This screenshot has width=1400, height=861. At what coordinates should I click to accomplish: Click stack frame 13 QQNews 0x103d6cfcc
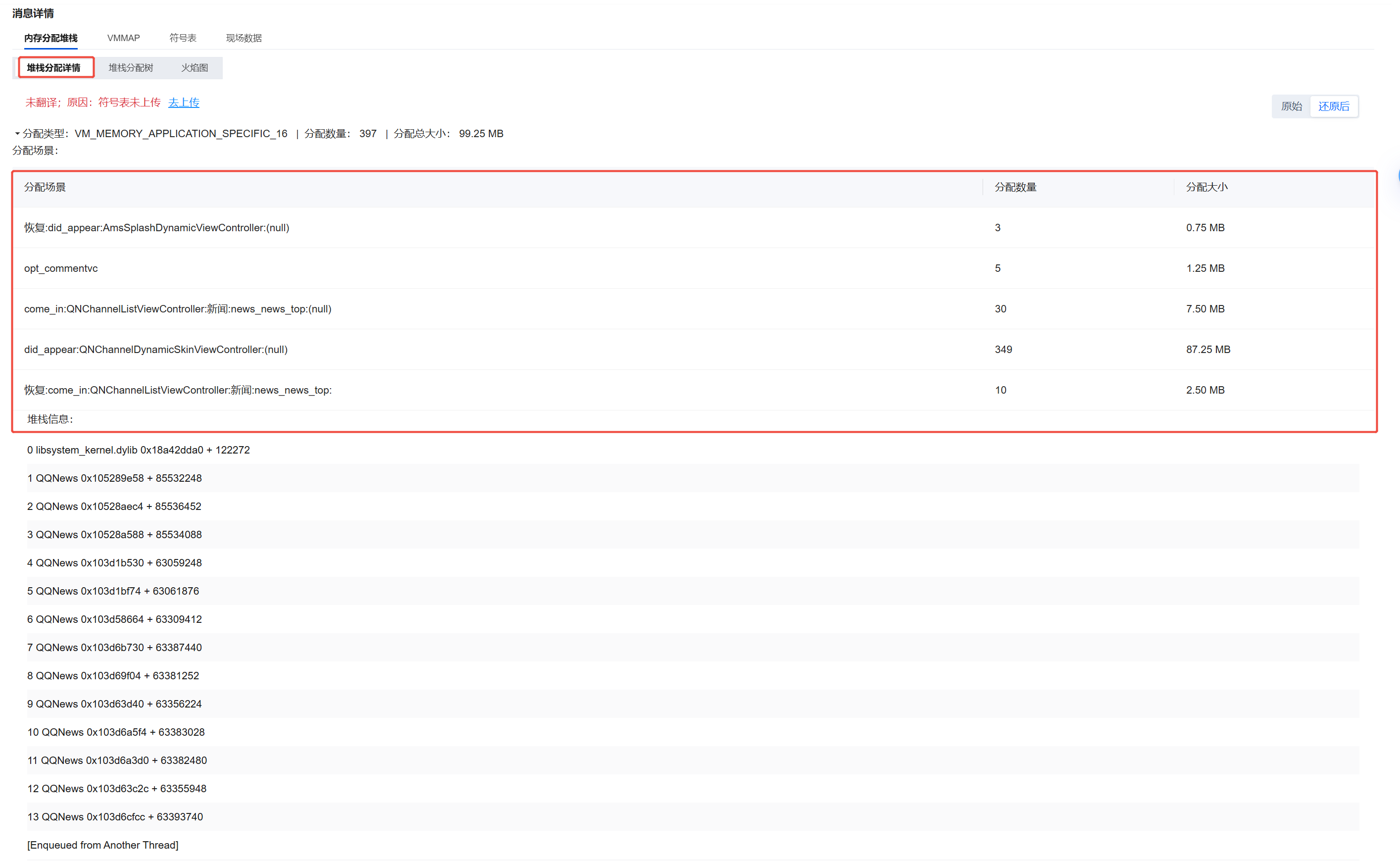coord(115,816)
